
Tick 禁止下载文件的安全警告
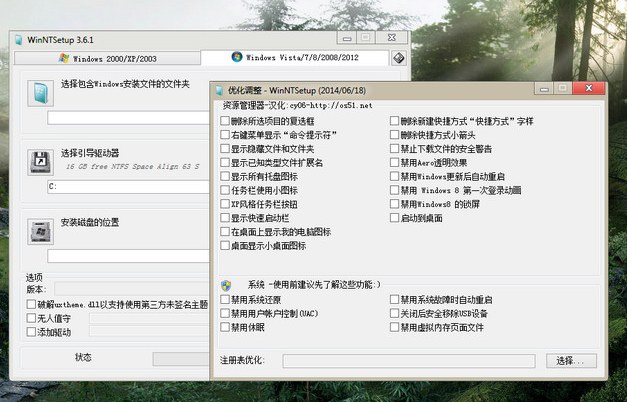coord(394,149)
